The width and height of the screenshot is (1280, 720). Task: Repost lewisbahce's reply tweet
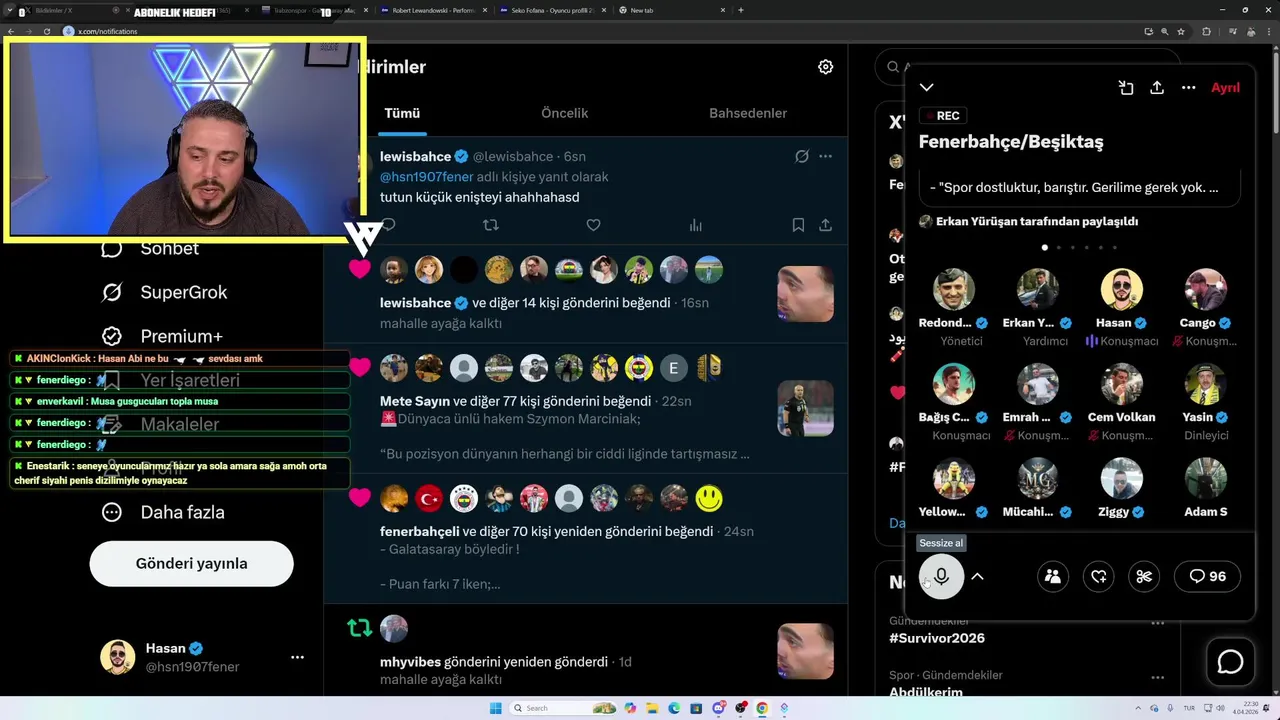[x=490, y=225]
